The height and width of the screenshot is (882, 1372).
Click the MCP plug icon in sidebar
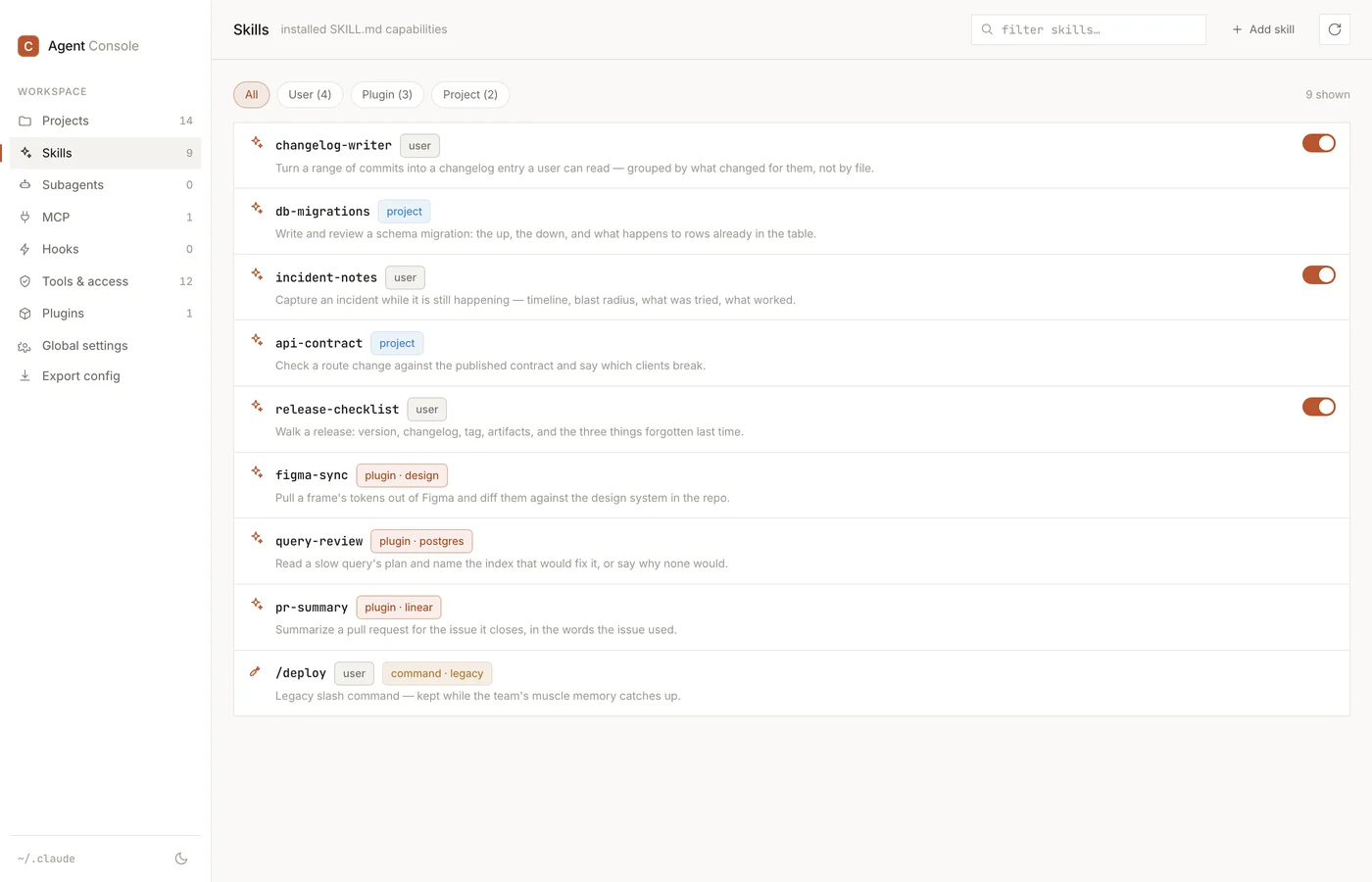click(25, 218)
